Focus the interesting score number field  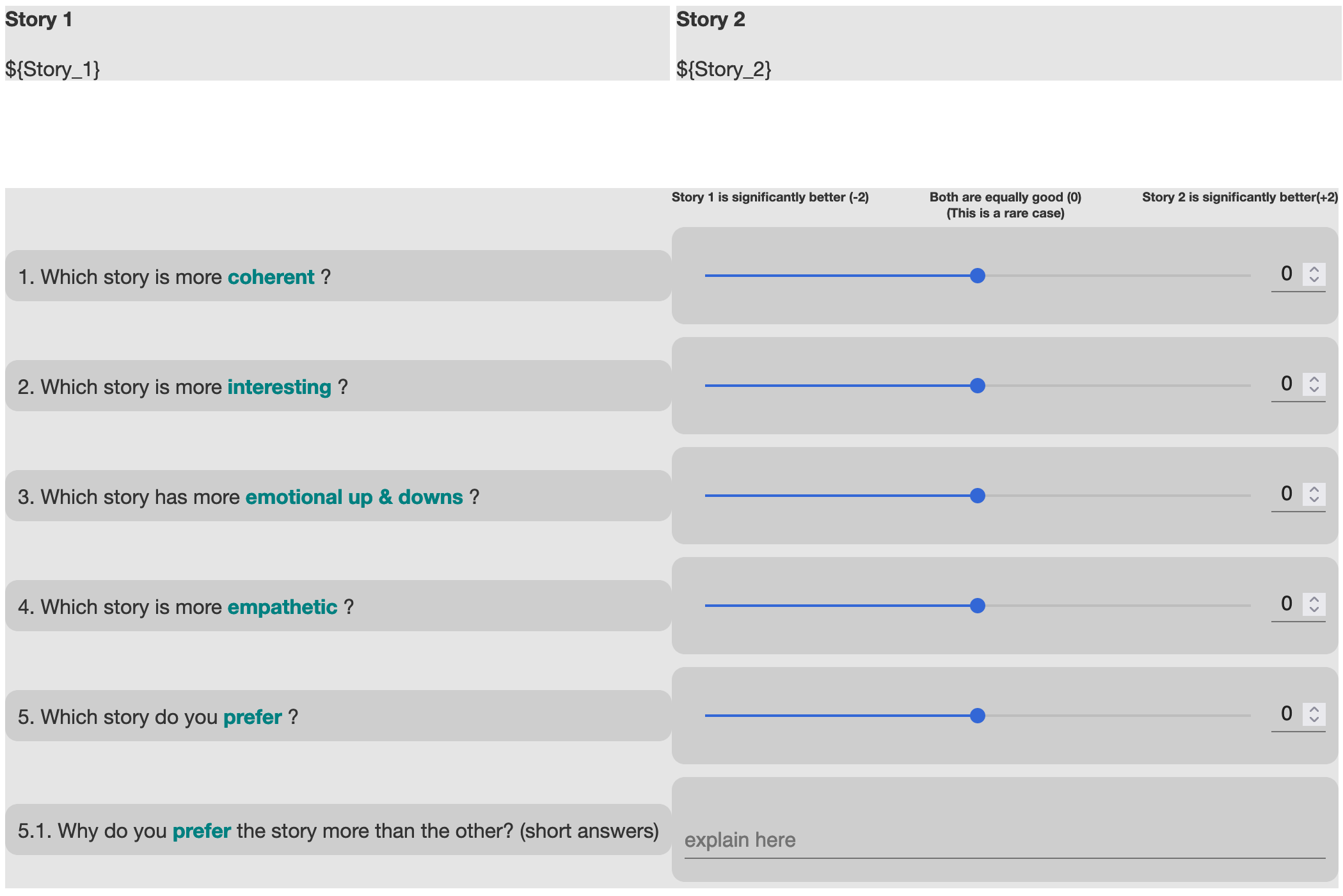coord(1286,384)
